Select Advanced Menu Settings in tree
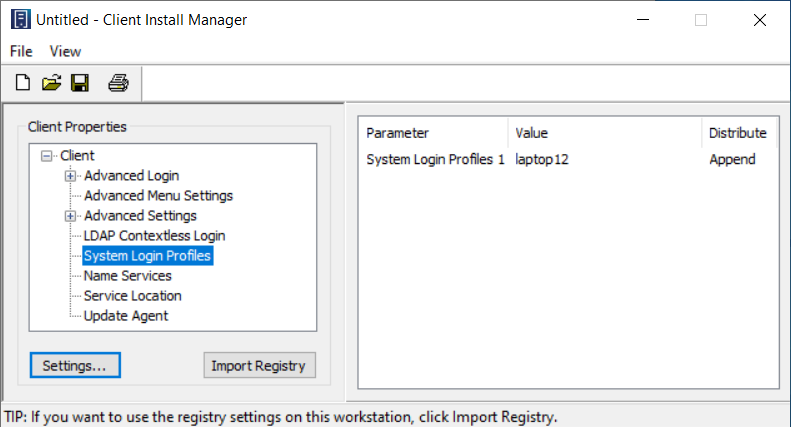791x427 pixels. point(158,196)
